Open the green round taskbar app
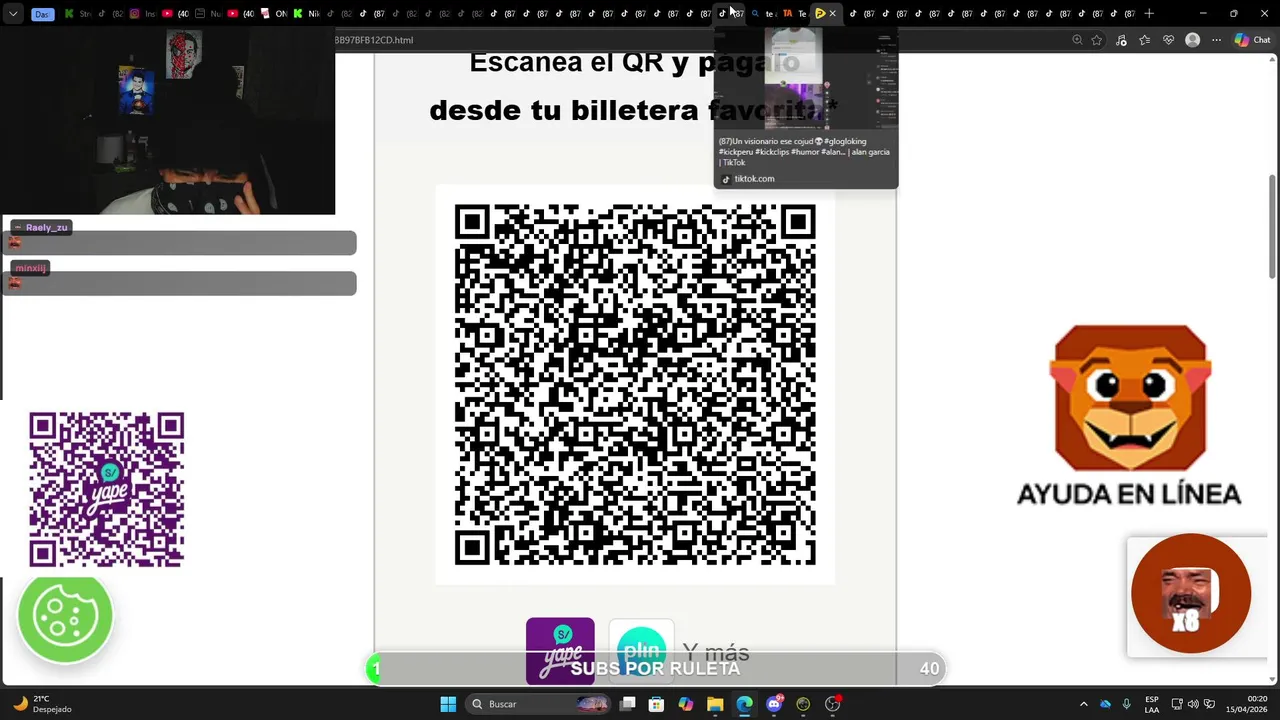Image resolution: width=1280 pixels, height=720 pixels. point(803,704)
